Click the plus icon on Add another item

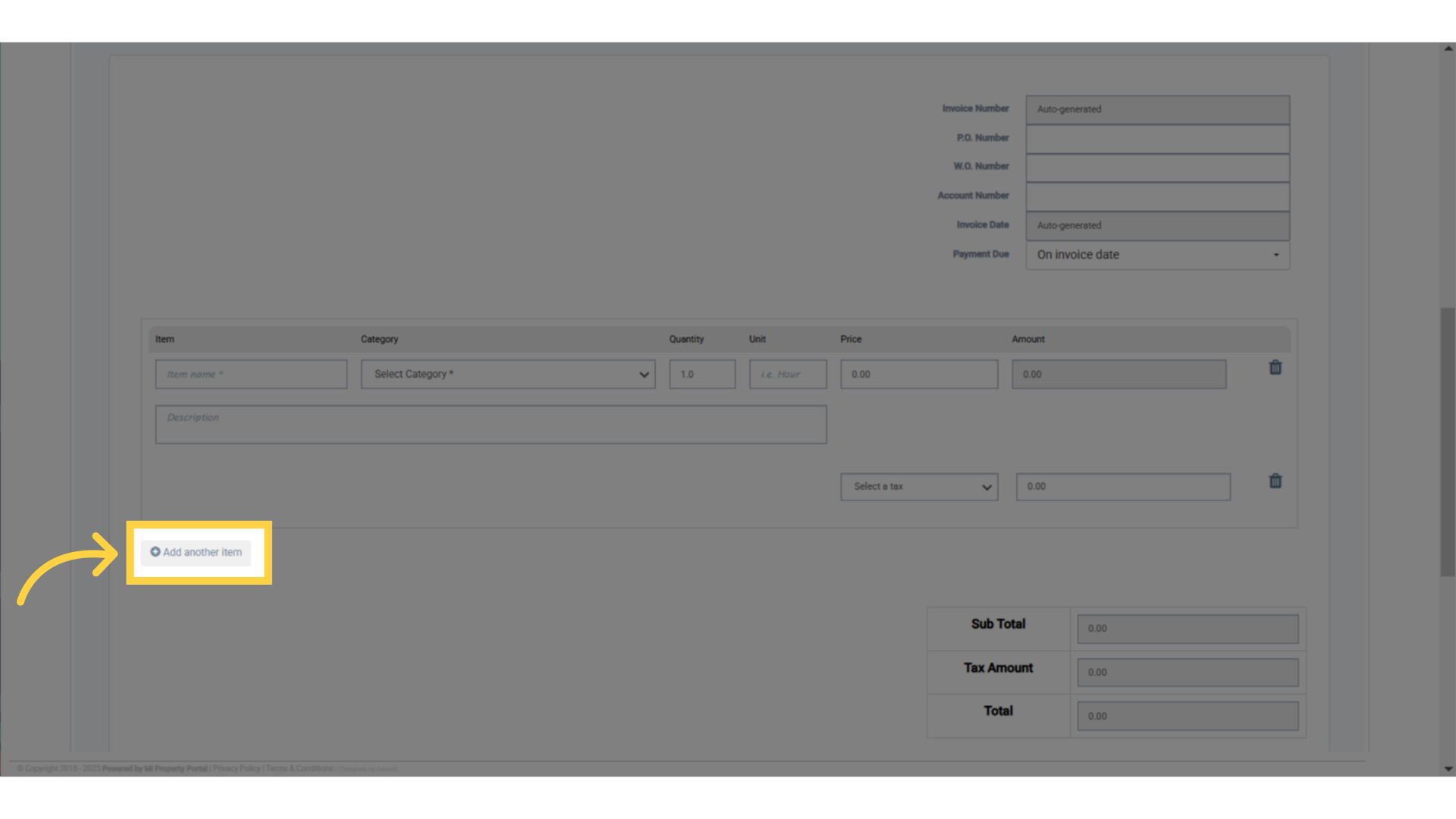coord(155,552)
